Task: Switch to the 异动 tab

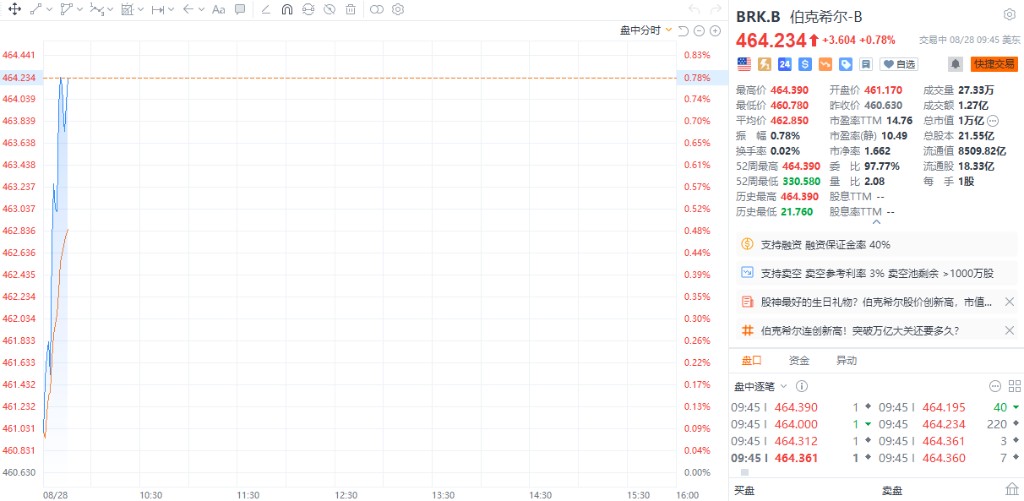Action: [x=846, y=360]
